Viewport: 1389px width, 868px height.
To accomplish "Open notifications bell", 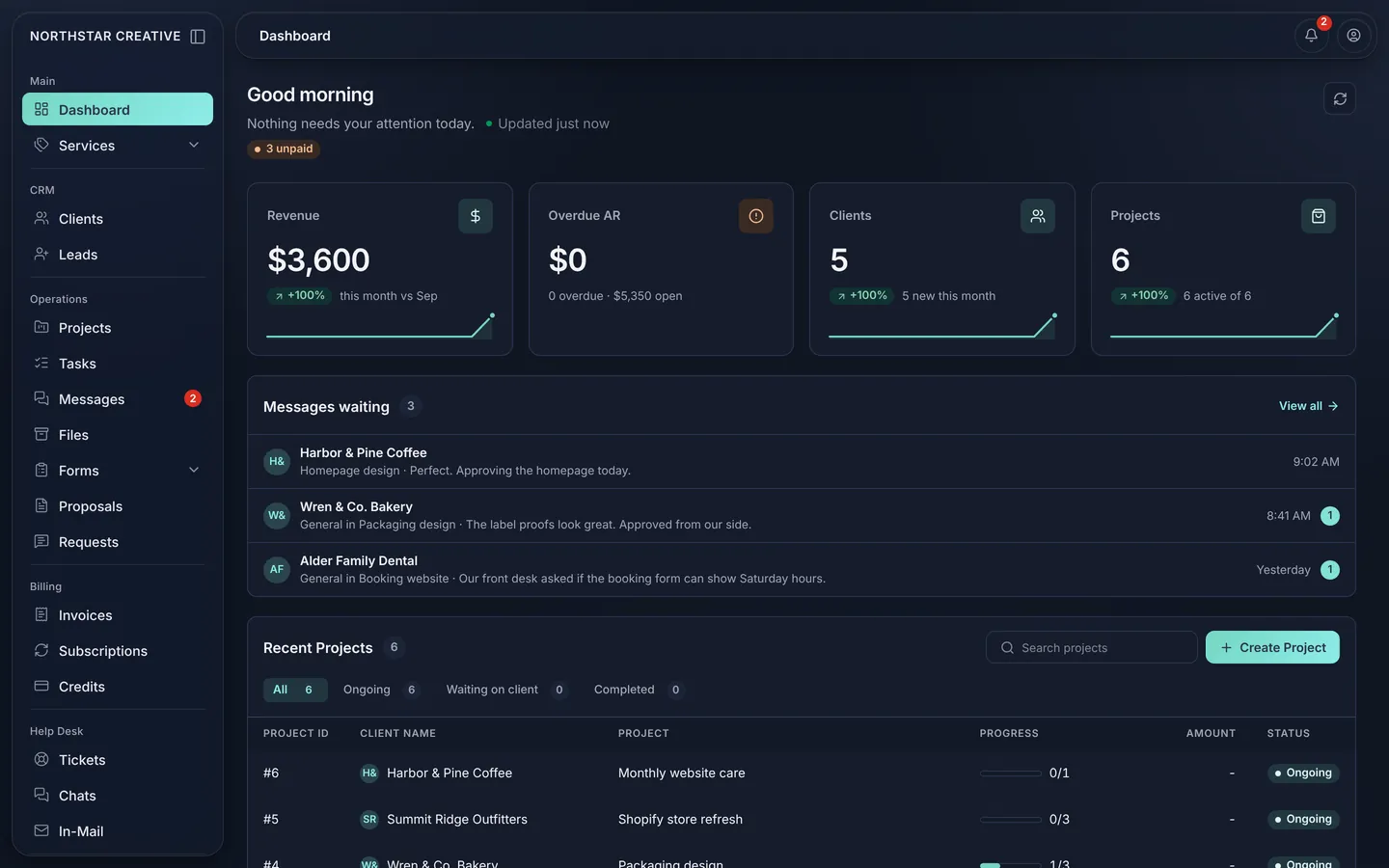I will [1311, 36].
